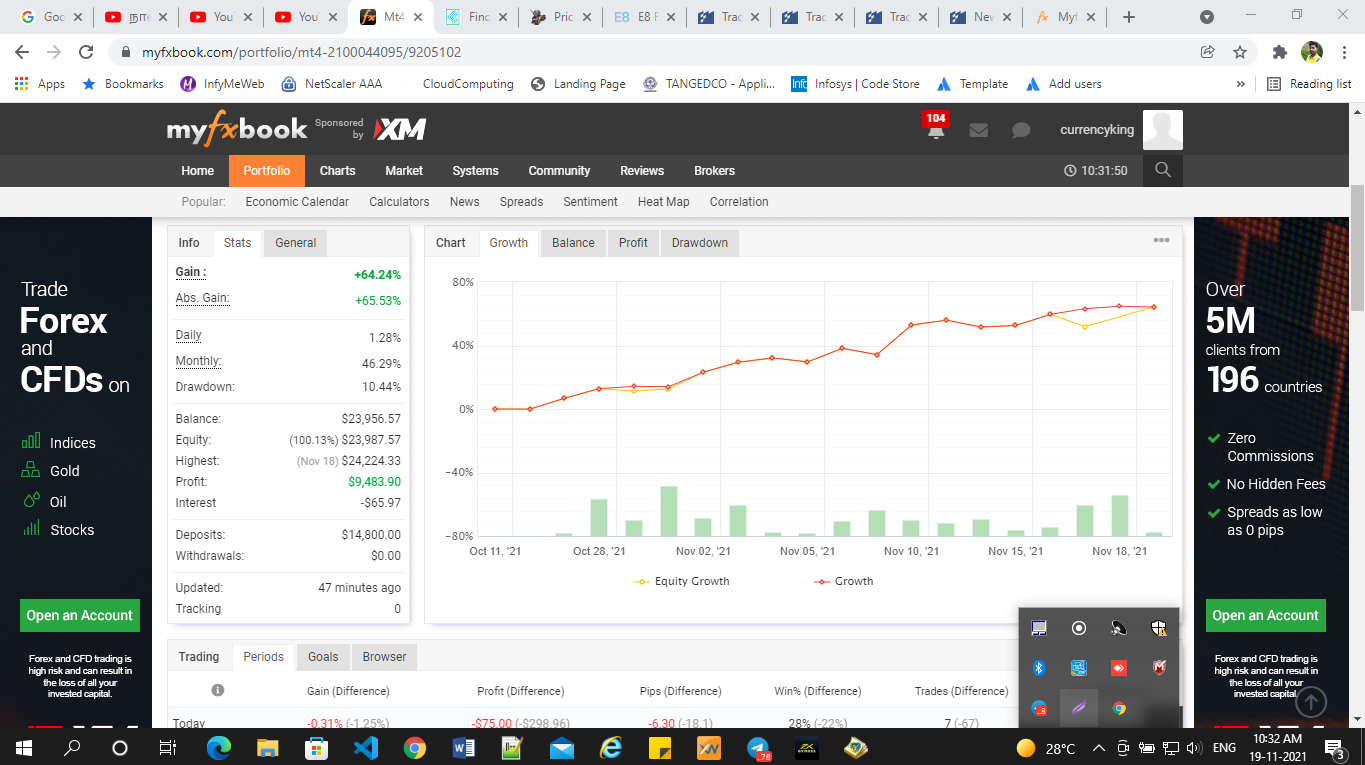The width and height of the screenshot is (1365, 765).
Task: Click the info icon in the Periods table
Action: [x=217, y=690]
